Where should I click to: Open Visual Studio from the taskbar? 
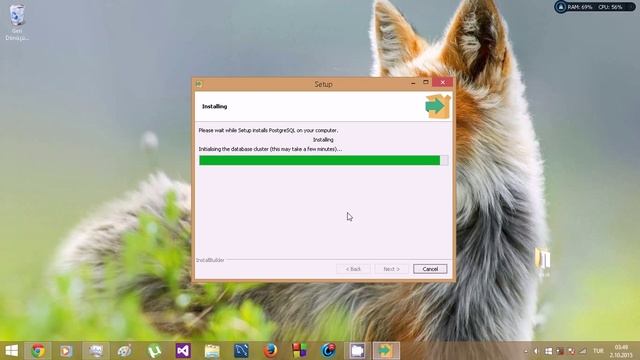tap(183, 351)
